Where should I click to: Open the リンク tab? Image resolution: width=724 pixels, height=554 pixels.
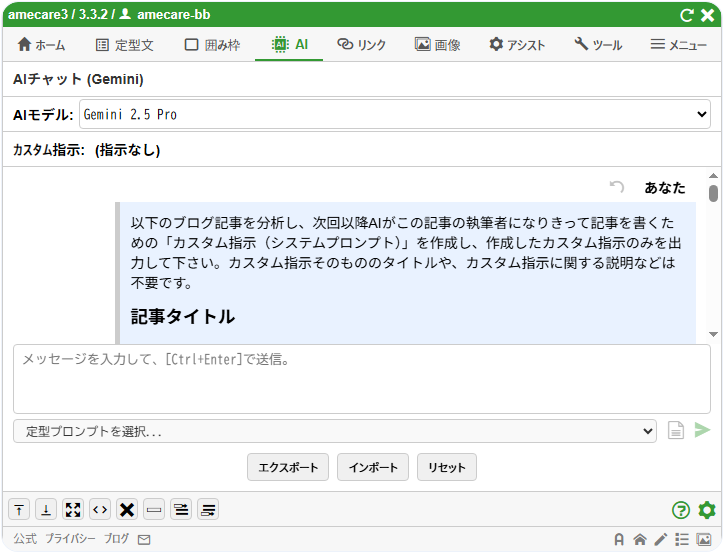(362, 45)
